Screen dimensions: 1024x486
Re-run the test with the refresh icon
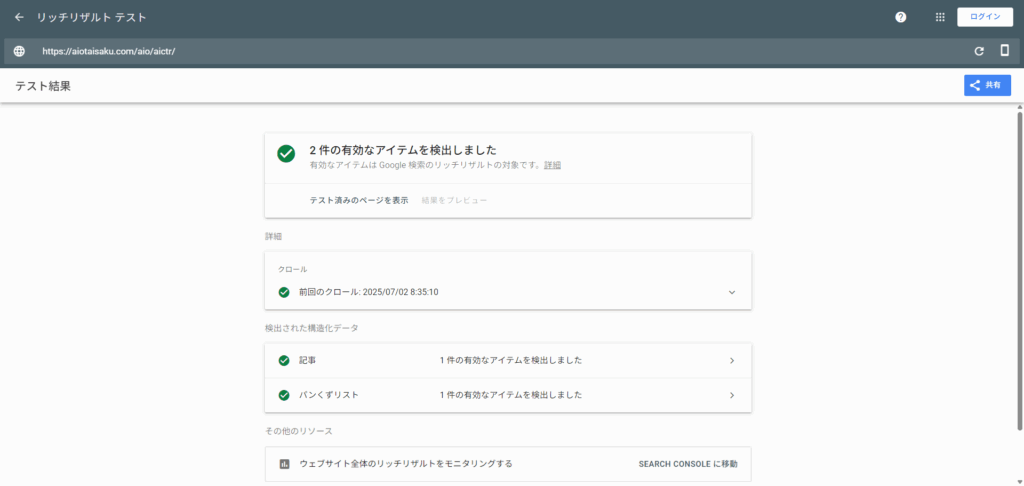(x=979, y=51)
